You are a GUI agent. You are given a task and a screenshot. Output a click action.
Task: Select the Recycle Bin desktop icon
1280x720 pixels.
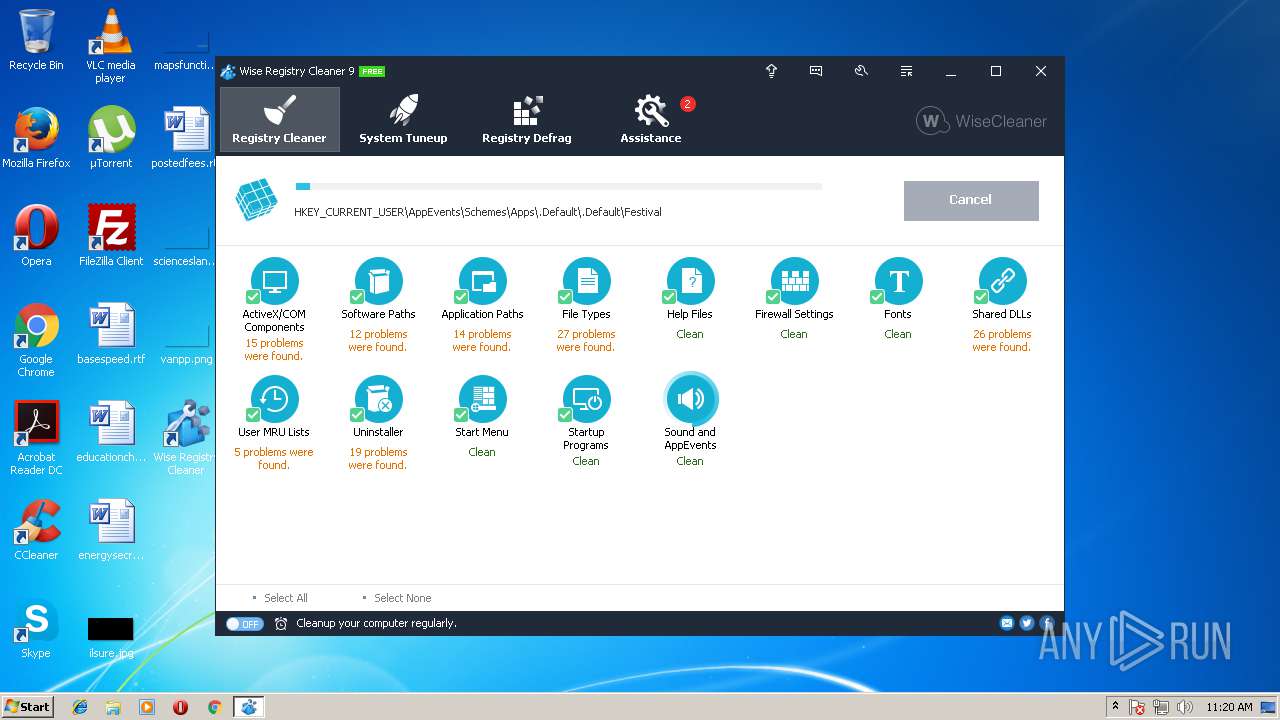(x=36, y=40)
